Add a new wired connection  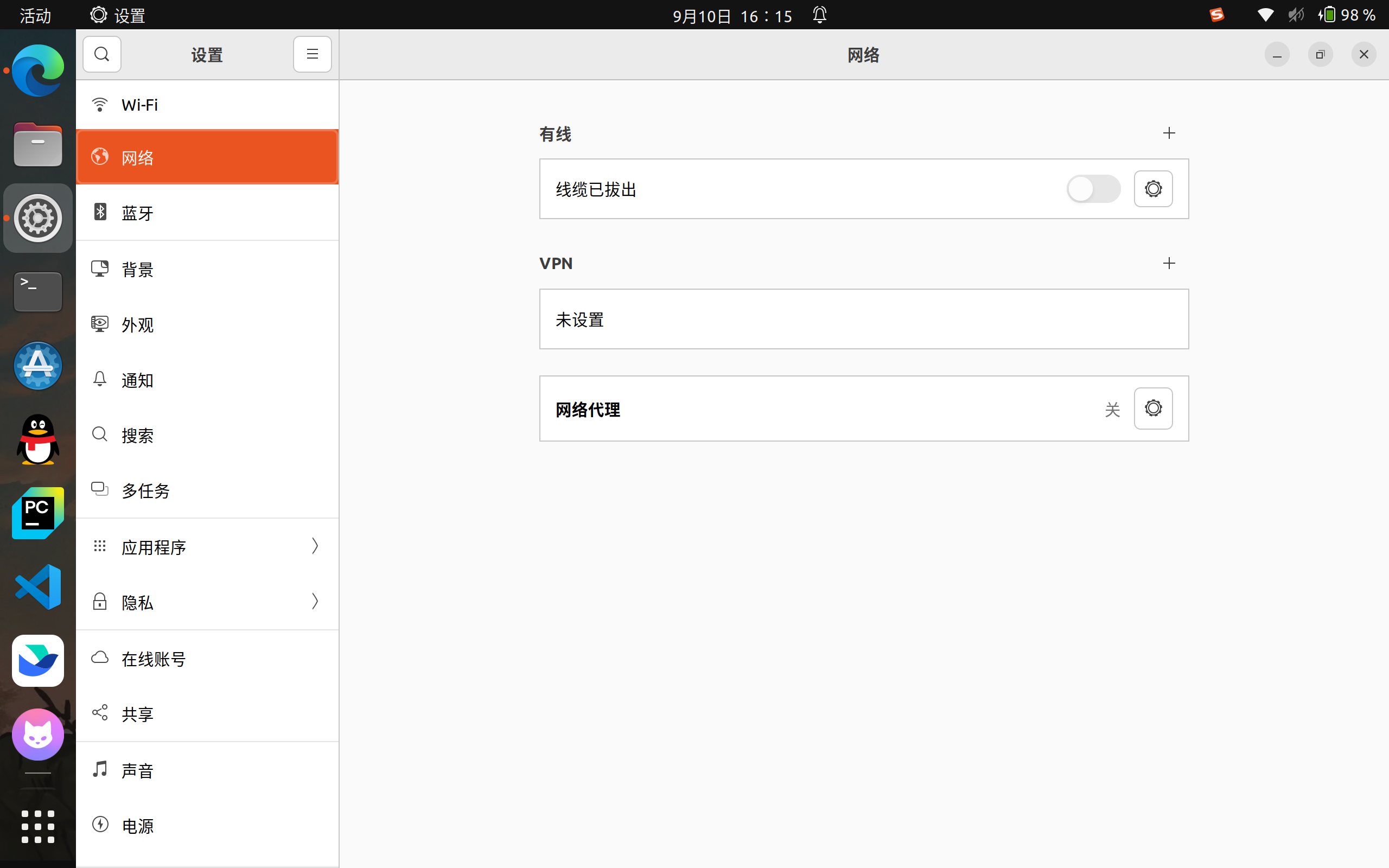click(1169, 133)
